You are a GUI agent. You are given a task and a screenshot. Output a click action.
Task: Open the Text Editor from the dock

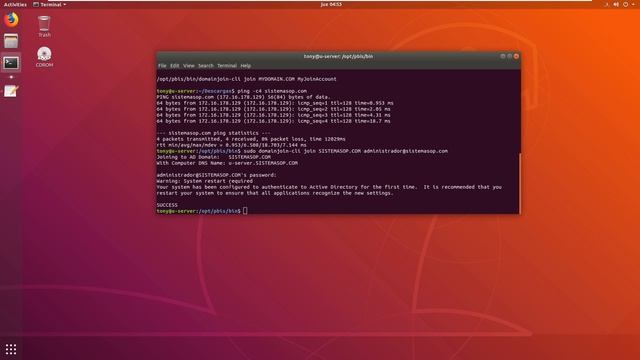[x=11, y=91]
